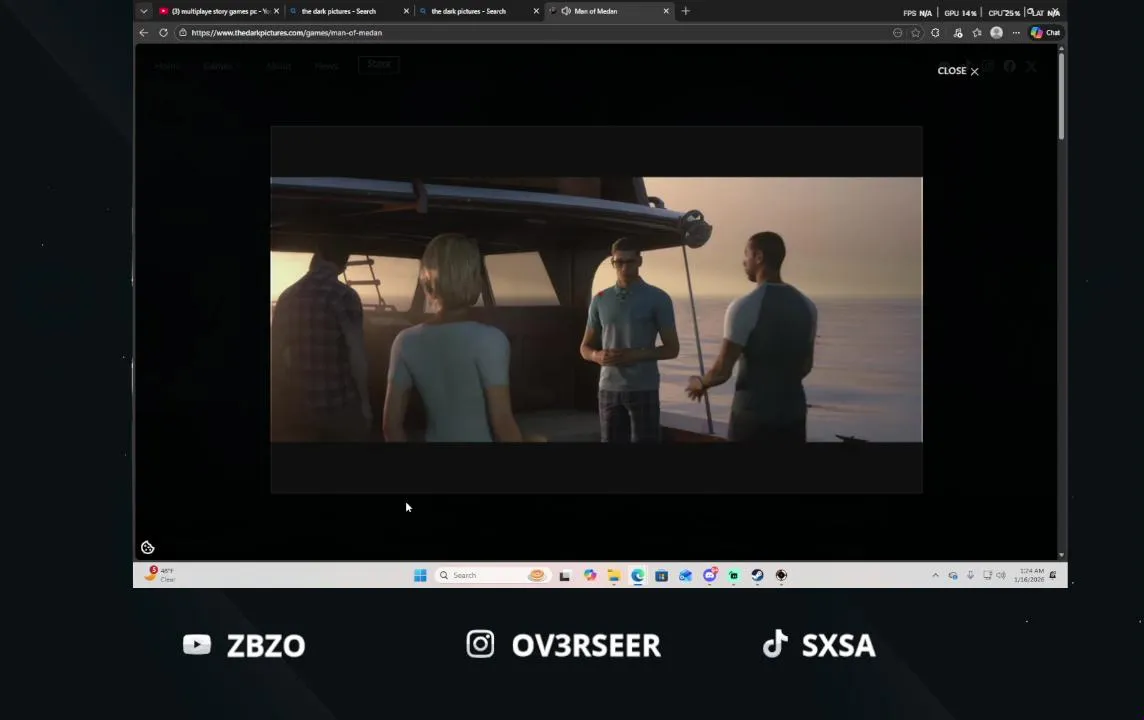Click the page vertical scrollbar thumb

click(x=1061, y=95)
